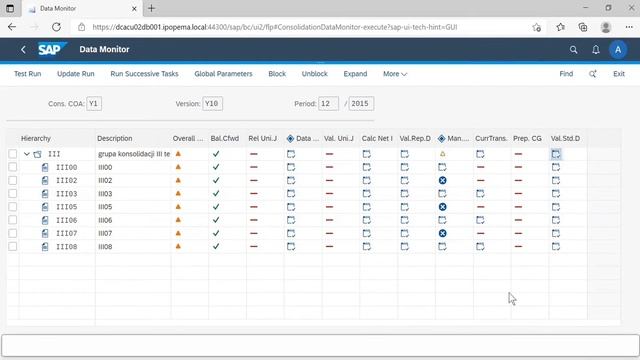Viewport: 640px width, 360px height.
Task: Click Update Run in toolbar
Action: coord(76,74)
